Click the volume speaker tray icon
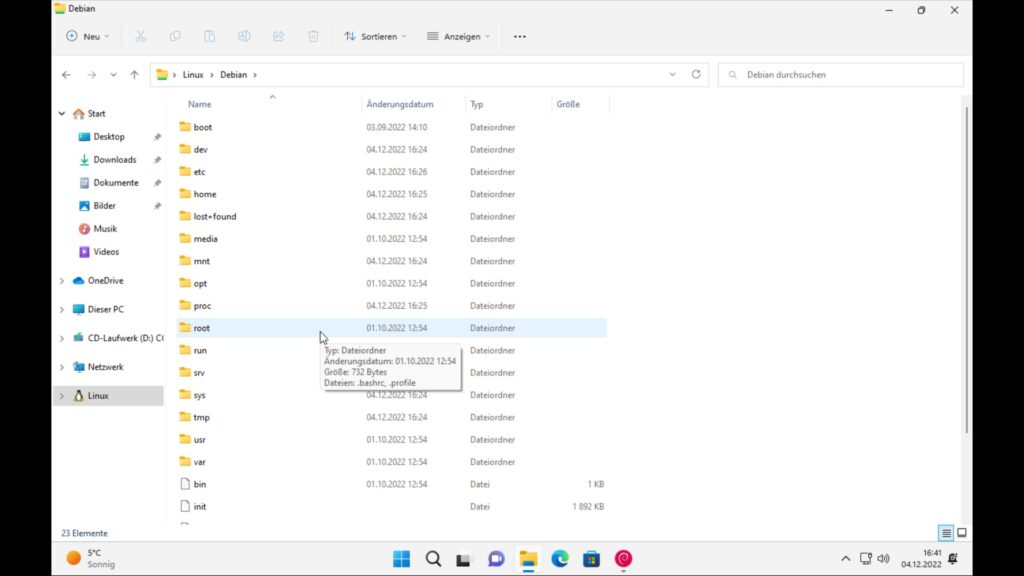This screenshot has width=1024, height=576. pyautogui.click(x=884, y=559)
